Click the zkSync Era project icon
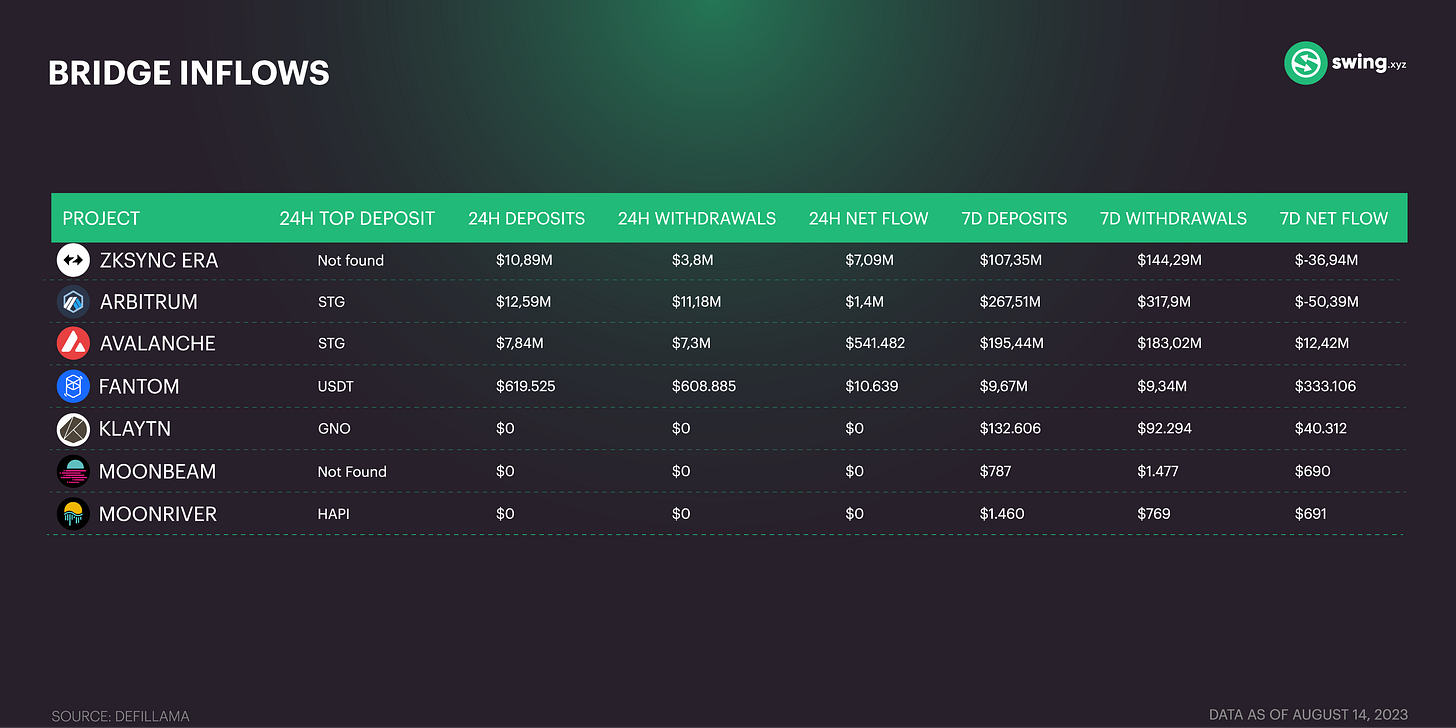The width and height of the screenshot is (1456, 728). point(74,260)
